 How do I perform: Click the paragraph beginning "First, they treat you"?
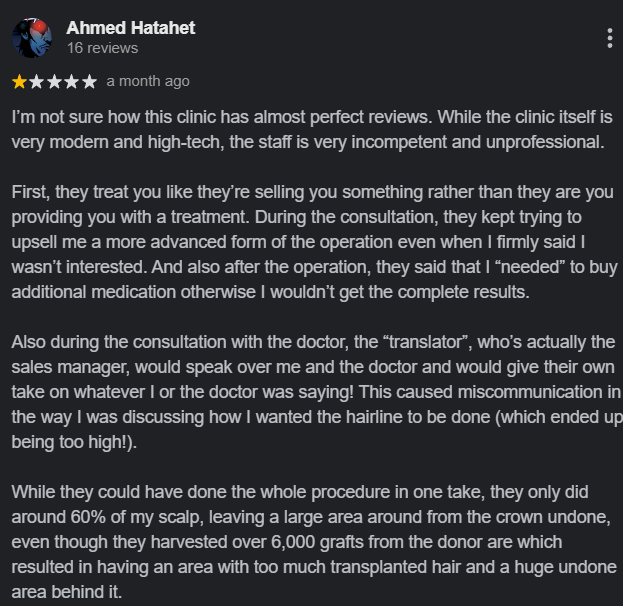pos(314,242)
